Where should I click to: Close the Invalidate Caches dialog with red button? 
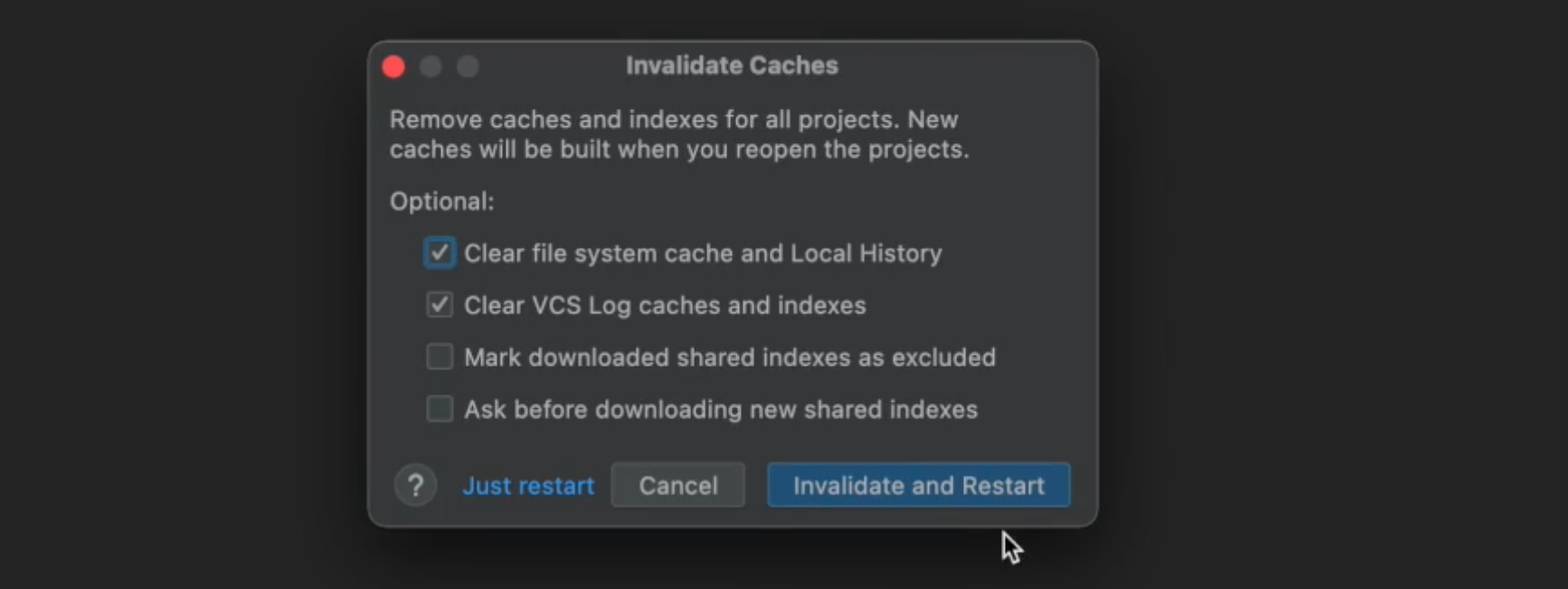pos(394,67)
